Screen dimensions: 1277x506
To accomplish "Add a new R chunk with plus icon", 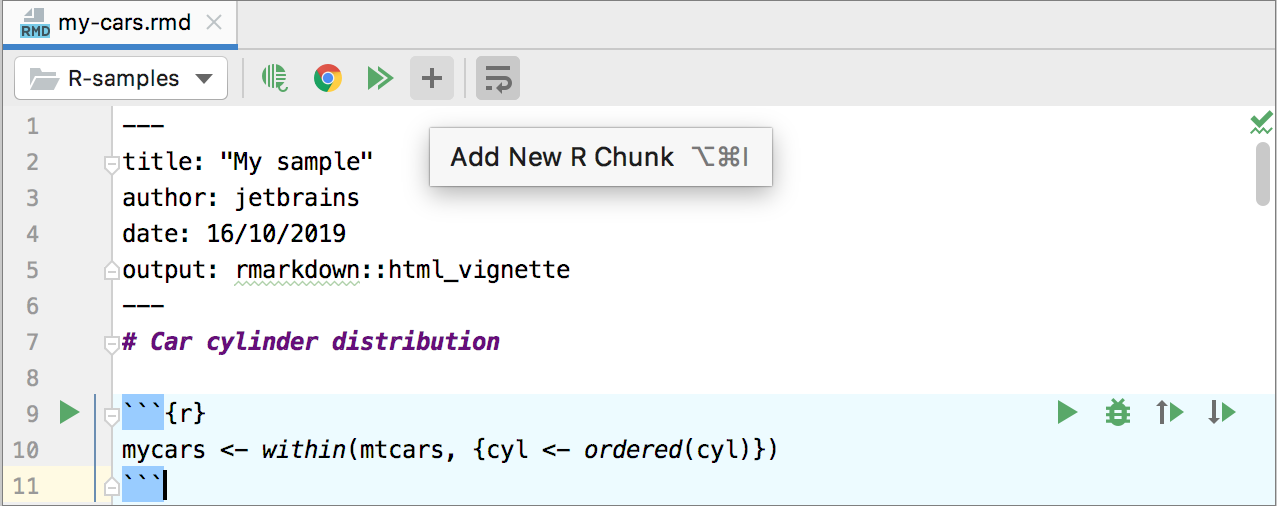I will click(x=432, y=78).
